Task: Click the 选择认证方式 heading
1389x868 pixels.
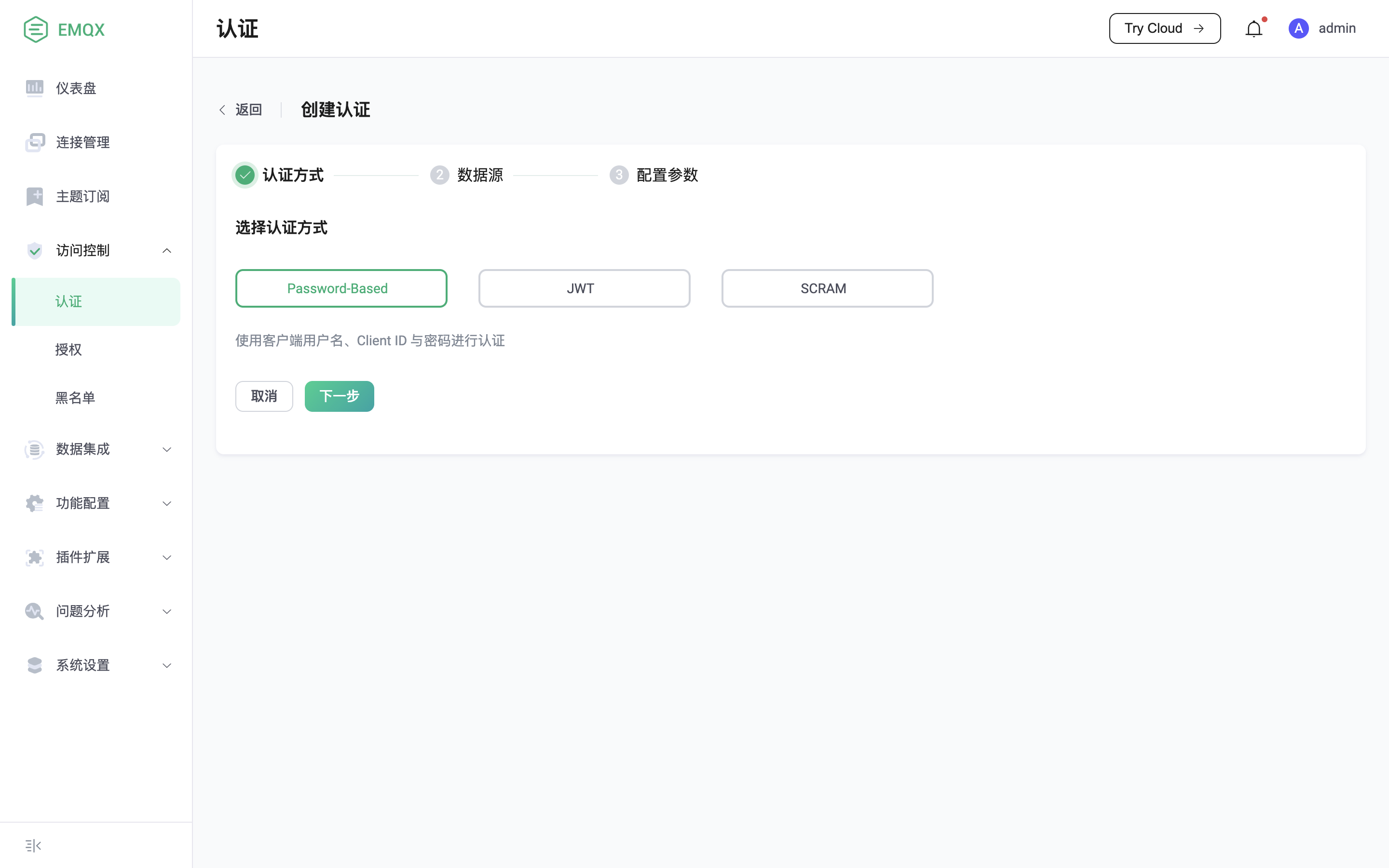Action: pyautogui.click(x=281, y=228)
